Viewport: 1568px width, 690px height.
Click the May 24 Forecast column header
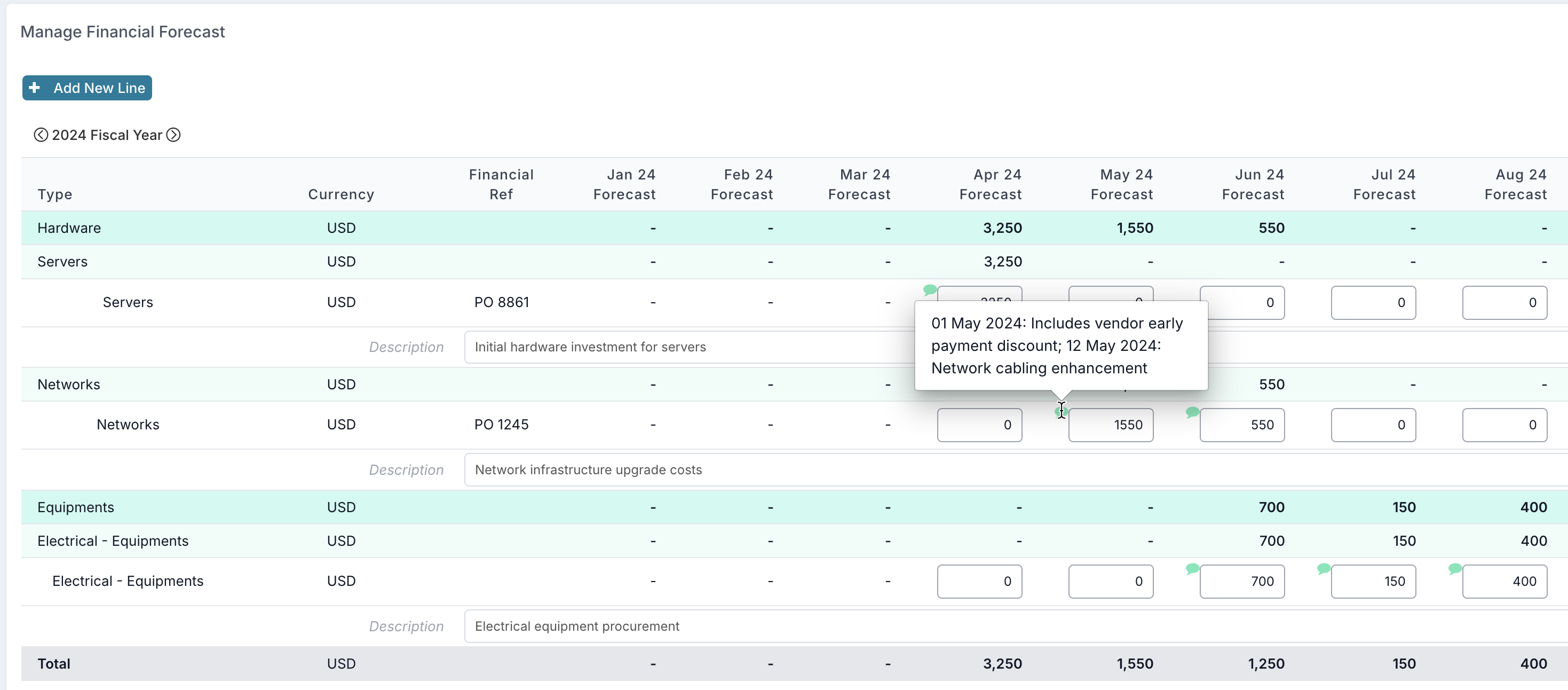pyautogui.click(x=1122, y=185)
